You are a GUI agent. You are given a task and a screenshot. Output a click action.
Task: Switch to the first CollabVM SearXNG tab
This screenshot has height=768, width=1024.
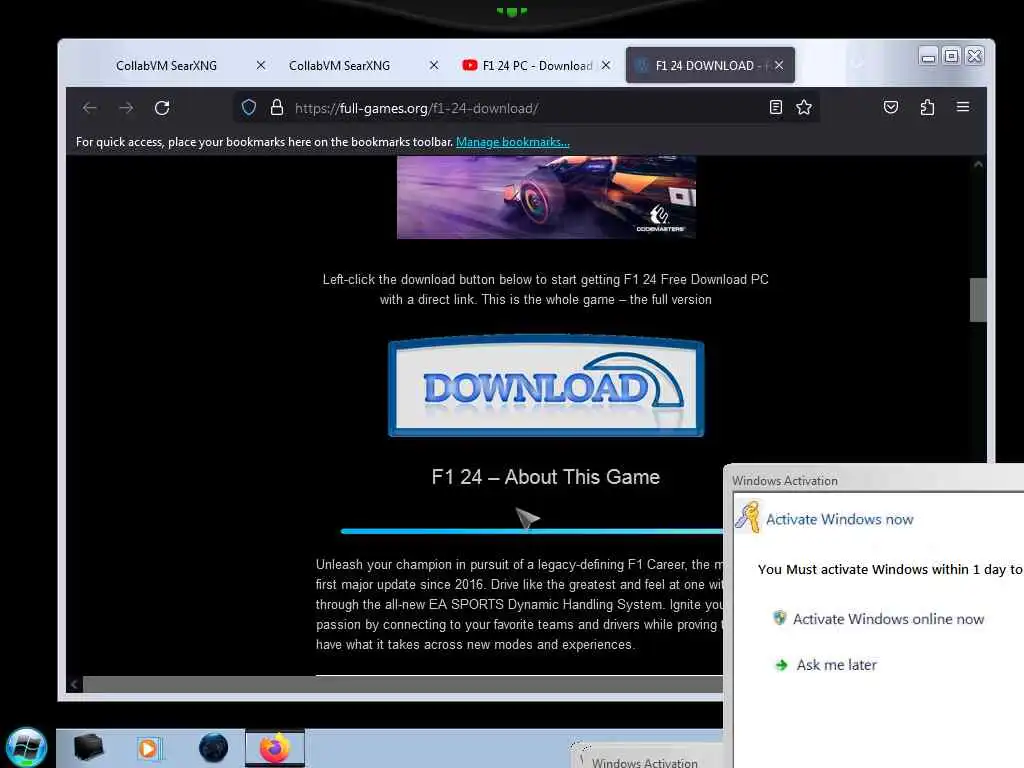click(x=167, y=65)
